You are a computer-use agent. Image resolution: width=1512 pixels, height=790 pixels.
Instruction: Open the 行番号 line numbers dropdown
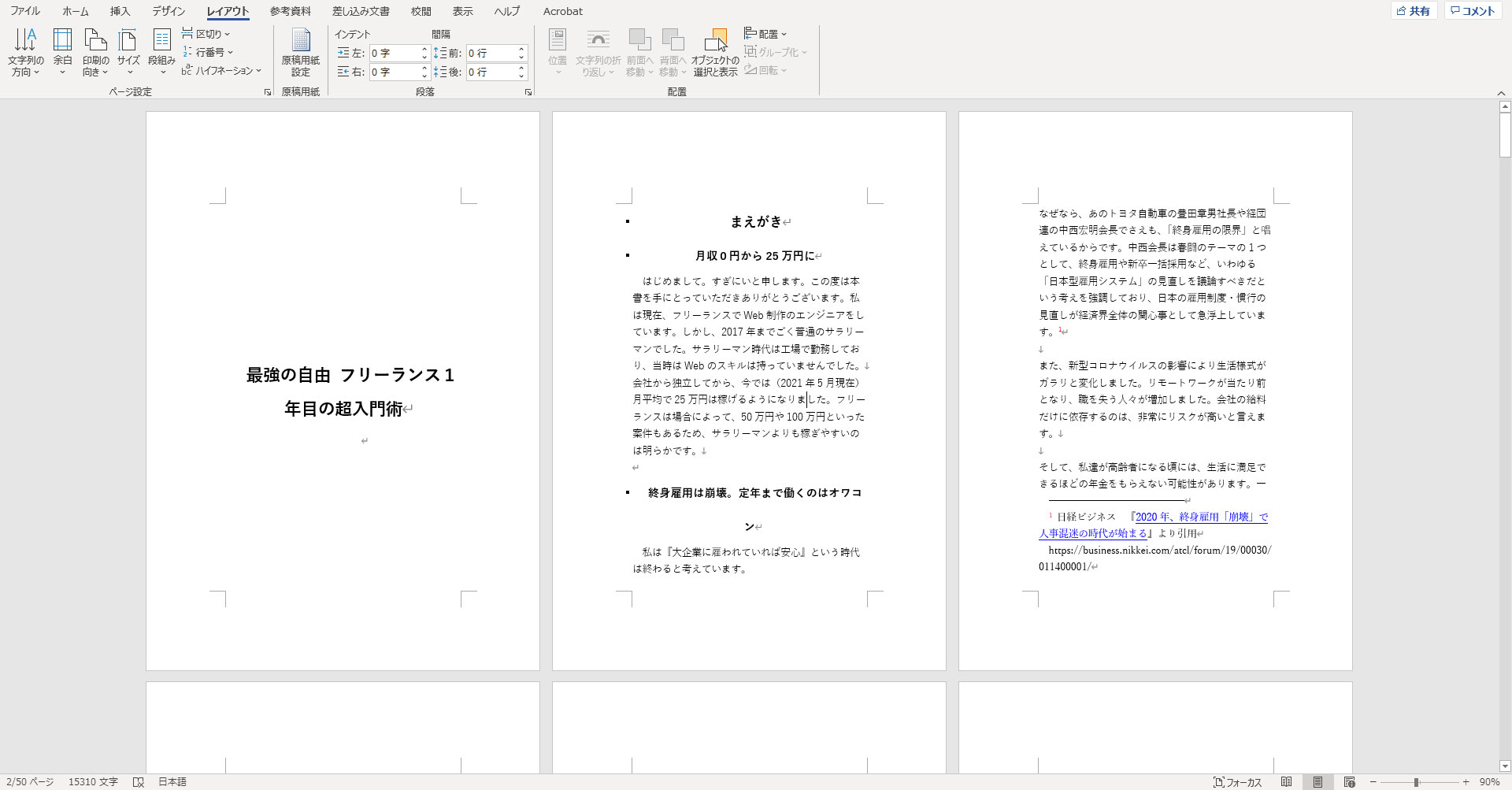(x=208, y=52)
